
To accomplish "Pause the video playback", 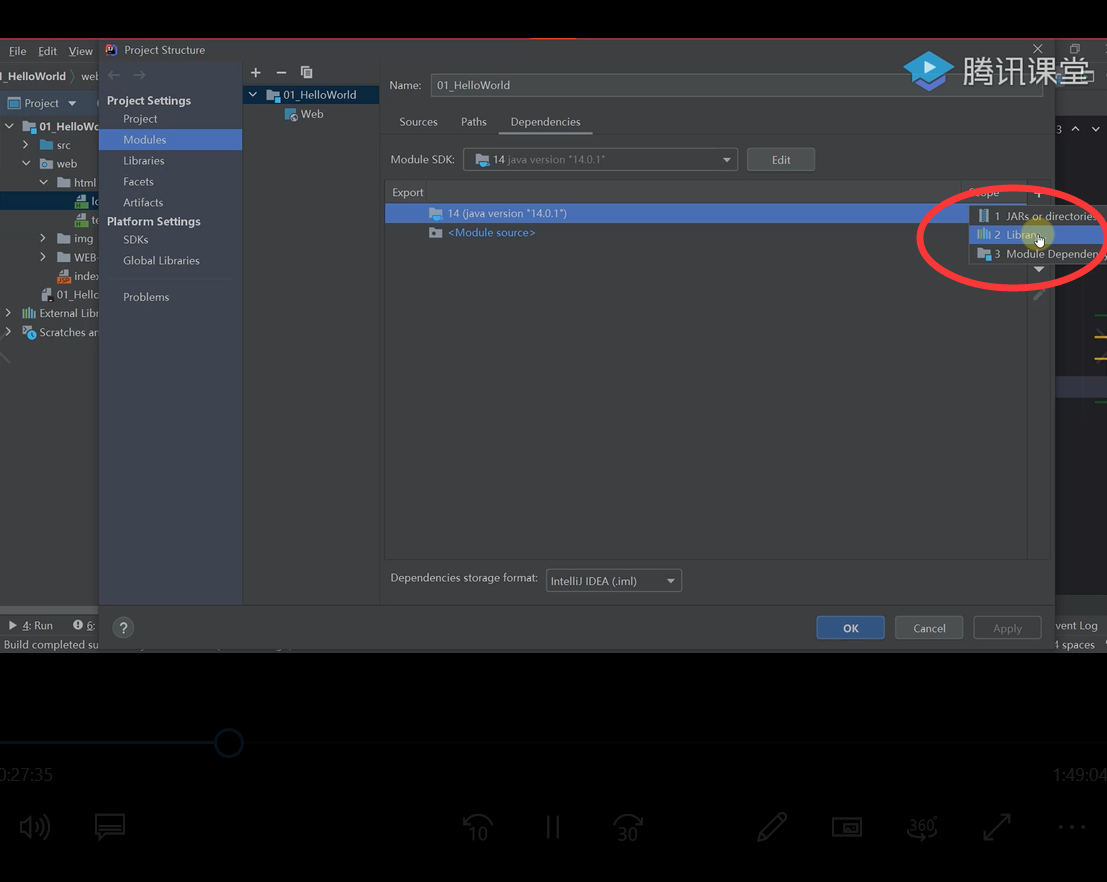I will click(553, 827).
